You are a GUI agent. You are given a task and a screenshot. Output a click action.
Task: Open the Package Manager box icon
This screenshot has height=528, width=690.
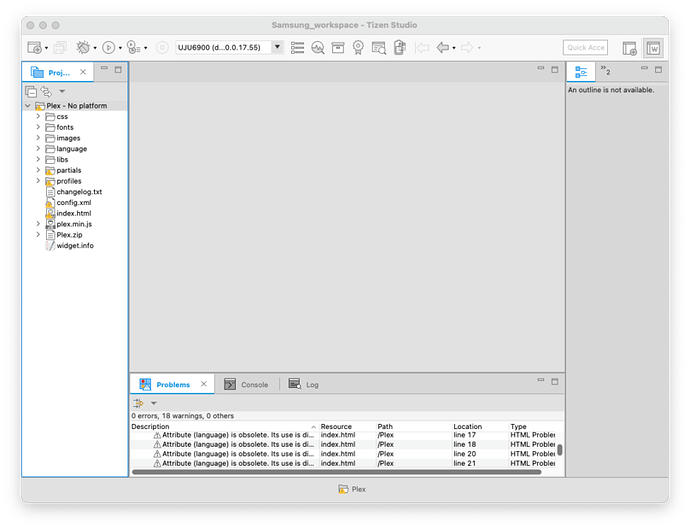[338, 47]
